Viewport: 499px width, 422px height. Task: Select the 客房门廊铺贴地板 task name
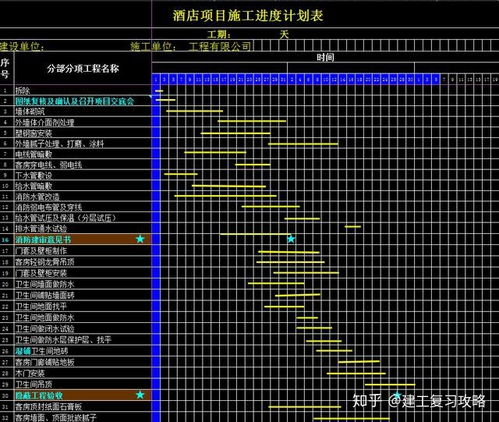45,362
